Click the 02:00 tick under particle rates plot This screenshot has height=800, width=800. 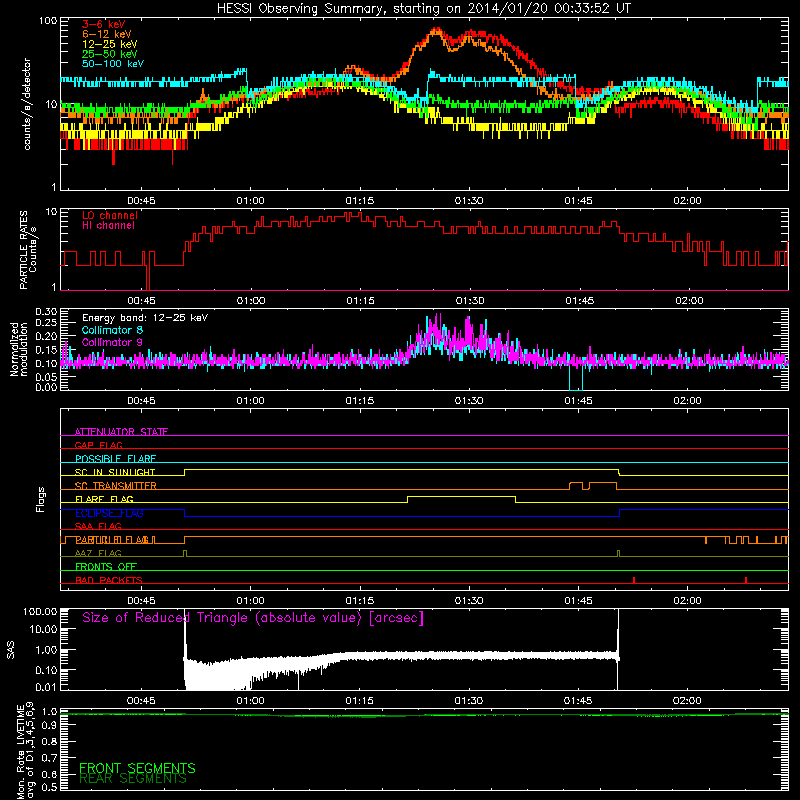tap(689, 301)
